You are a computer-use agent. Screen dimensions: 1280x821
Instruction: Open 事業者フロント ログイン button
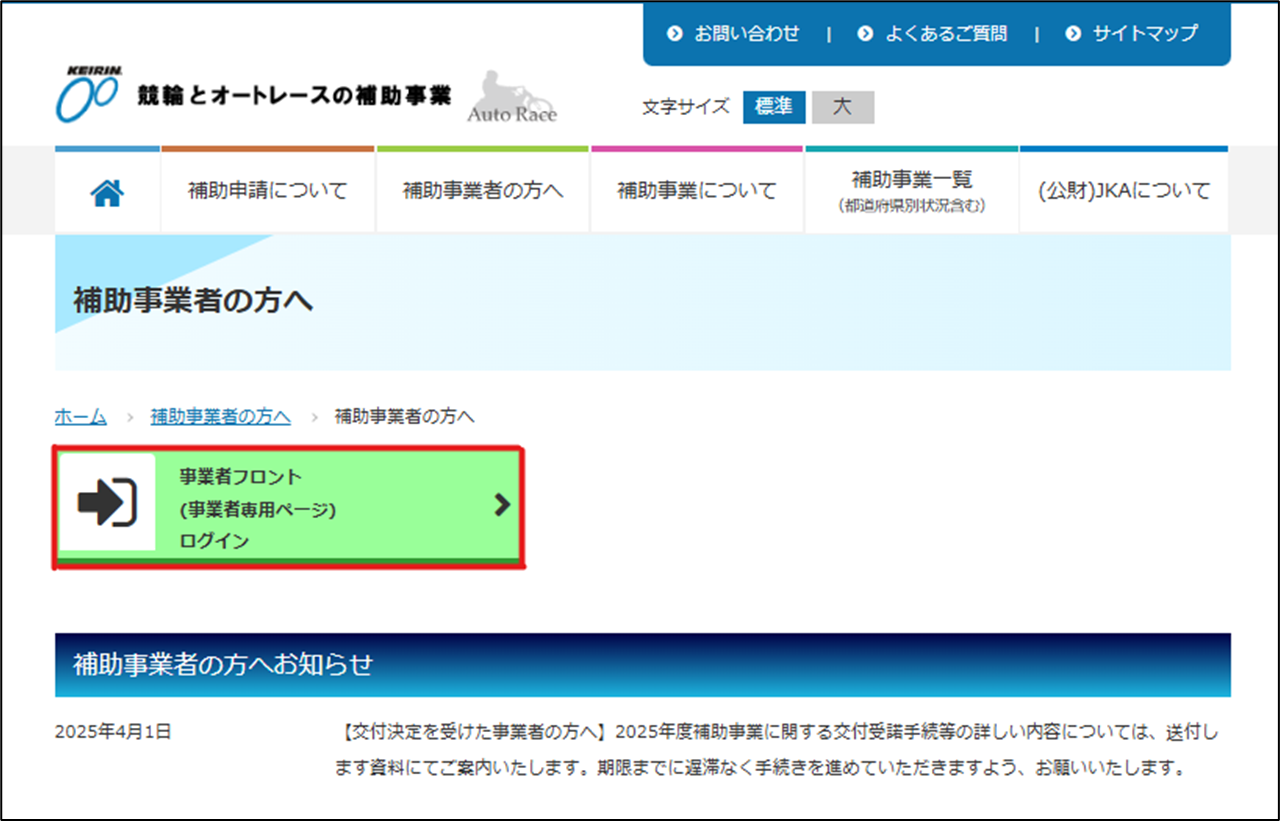coord(289,509)
